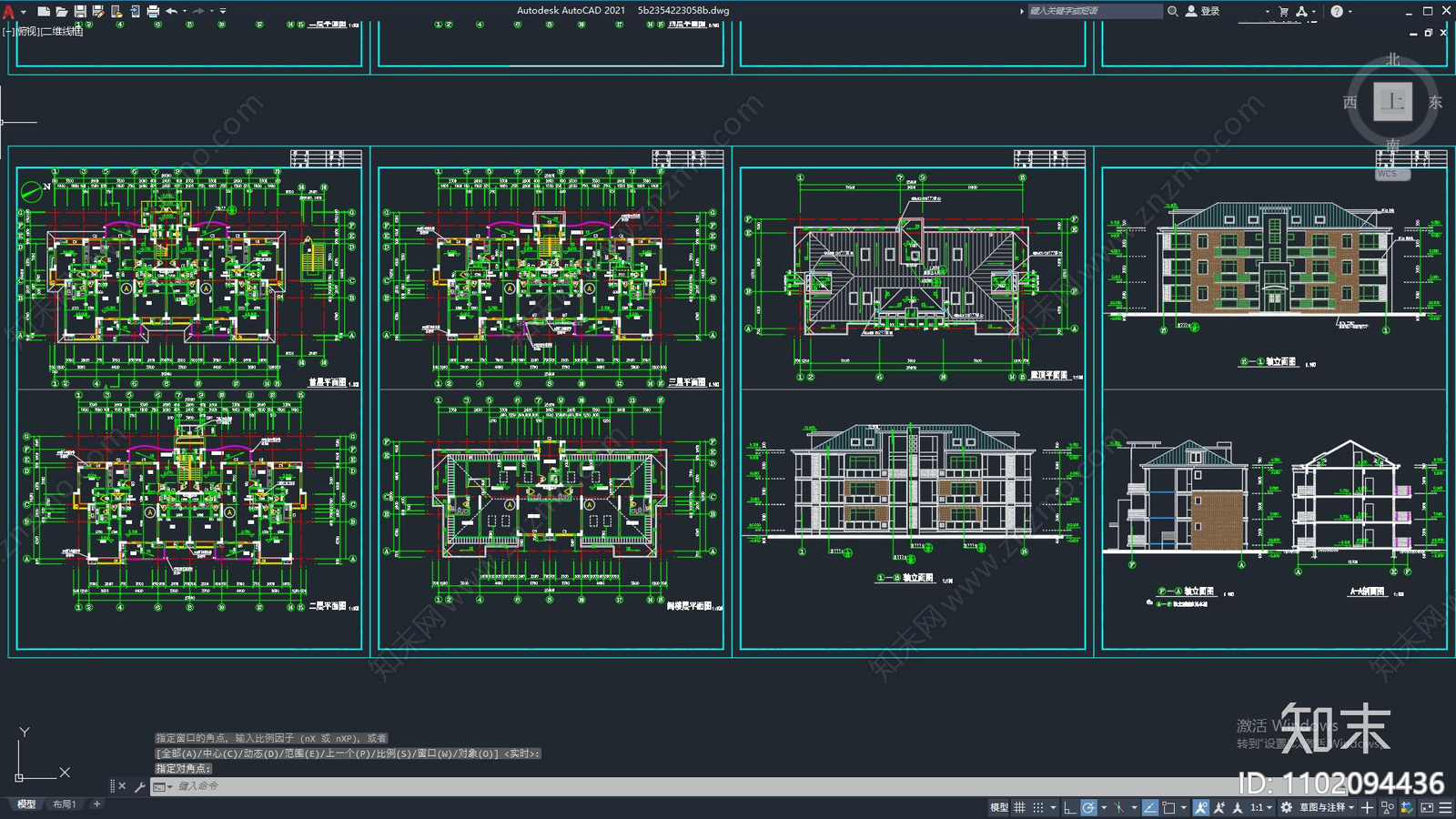Image resolution: width=1456 pixels, height=819 pixels.
Task: Toggle 2D object snap square icon
Action: pos(1168,807)
